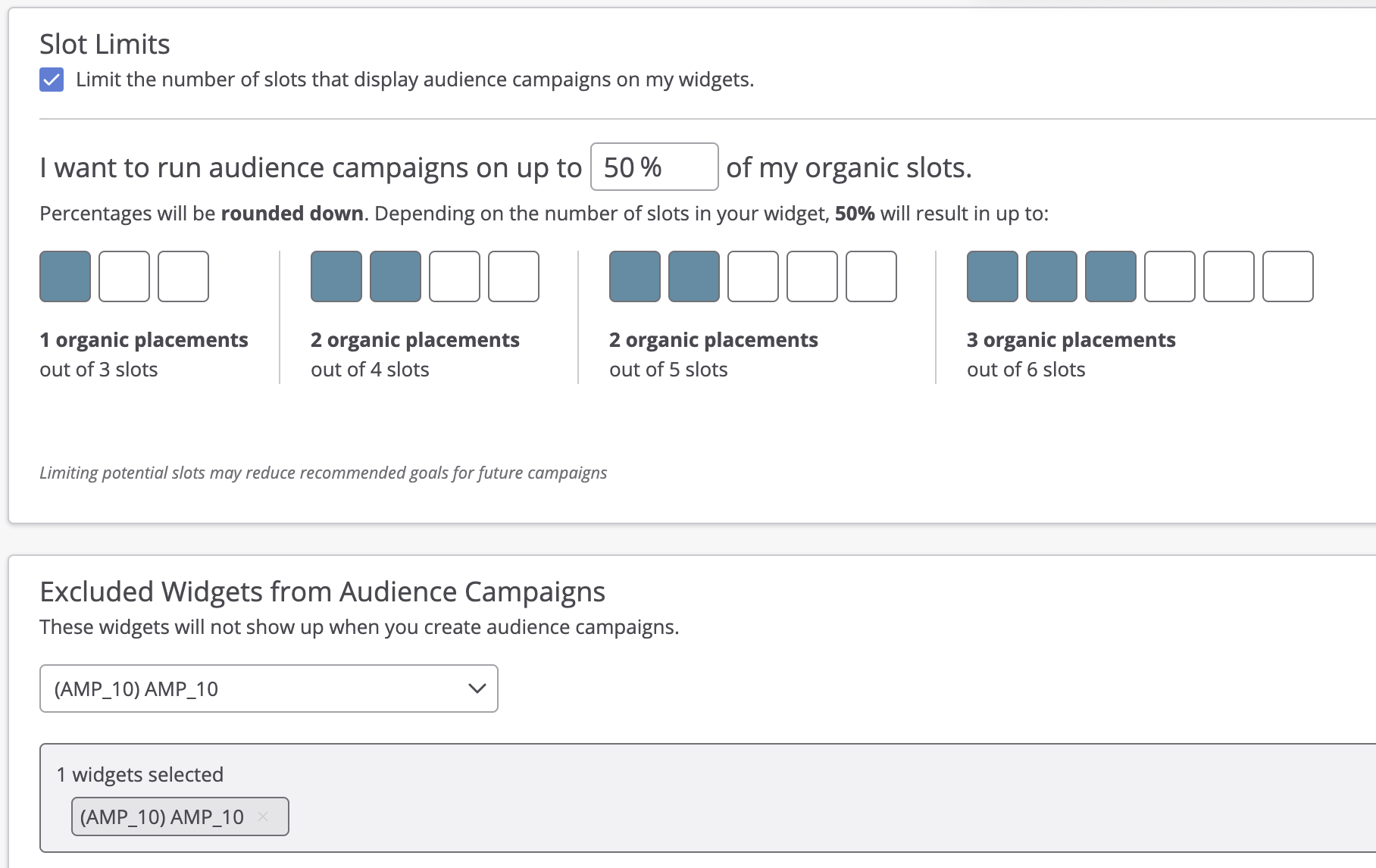Click the first filled slot of 4-slot example
Viewport: 1376px width, 868px height.
pyautogui.click(x=336, y=276)
